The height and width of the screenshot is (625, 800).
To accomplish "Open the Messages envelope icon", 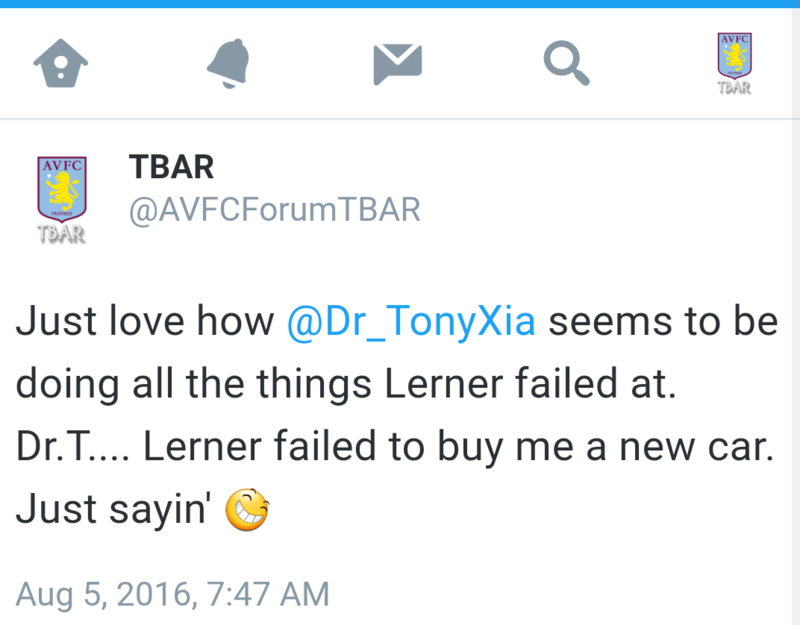I will point(397,64).
